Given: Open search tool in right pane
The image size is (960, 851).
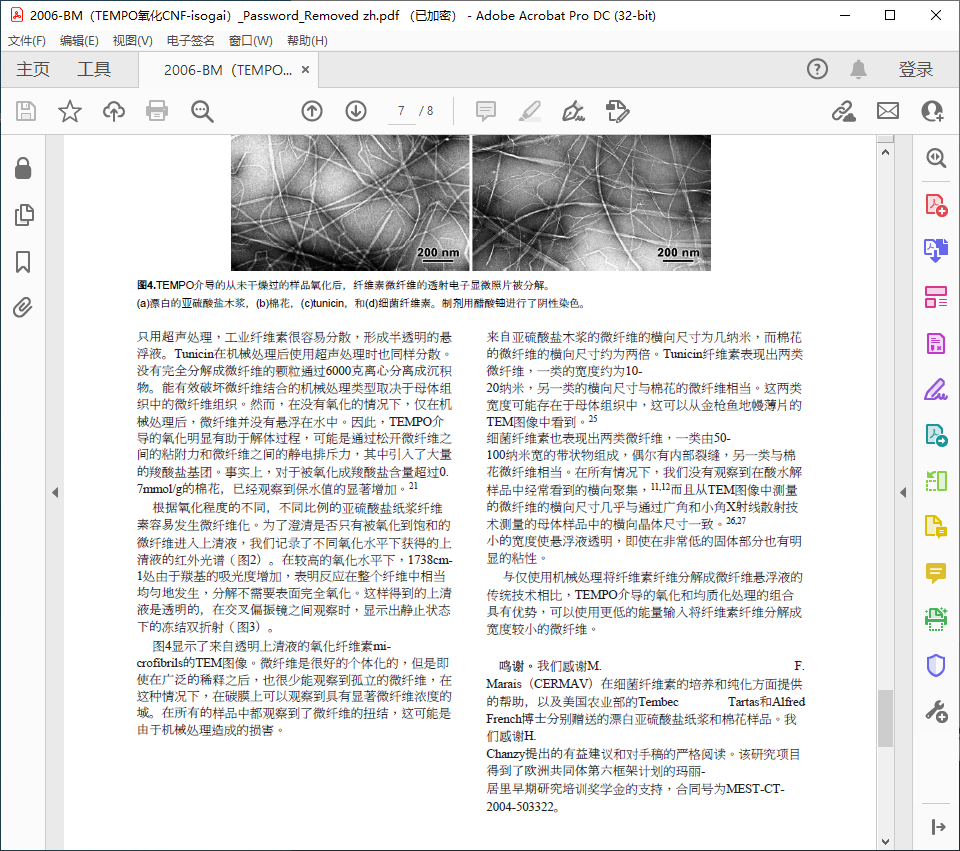Looking at the screenshot, I should [x=936, y=158].
